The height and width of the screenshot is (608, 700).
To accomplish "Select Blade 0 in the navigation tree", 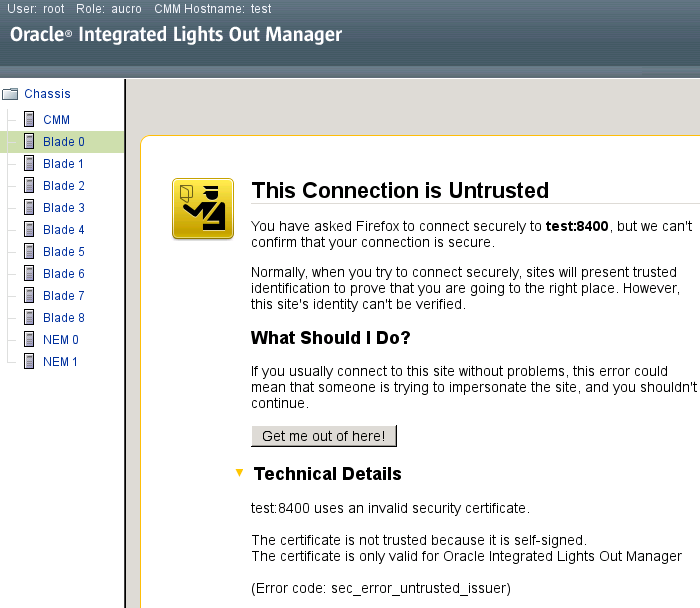I will pos(64,142).
